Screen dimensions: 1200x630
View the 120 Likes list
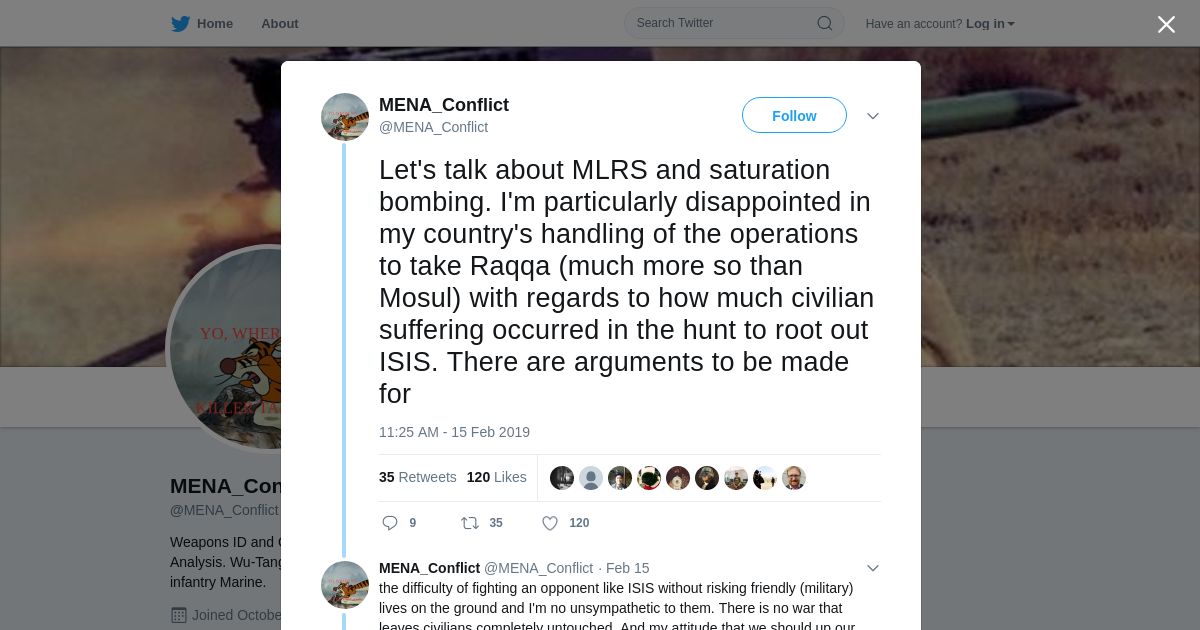(496, 477)
